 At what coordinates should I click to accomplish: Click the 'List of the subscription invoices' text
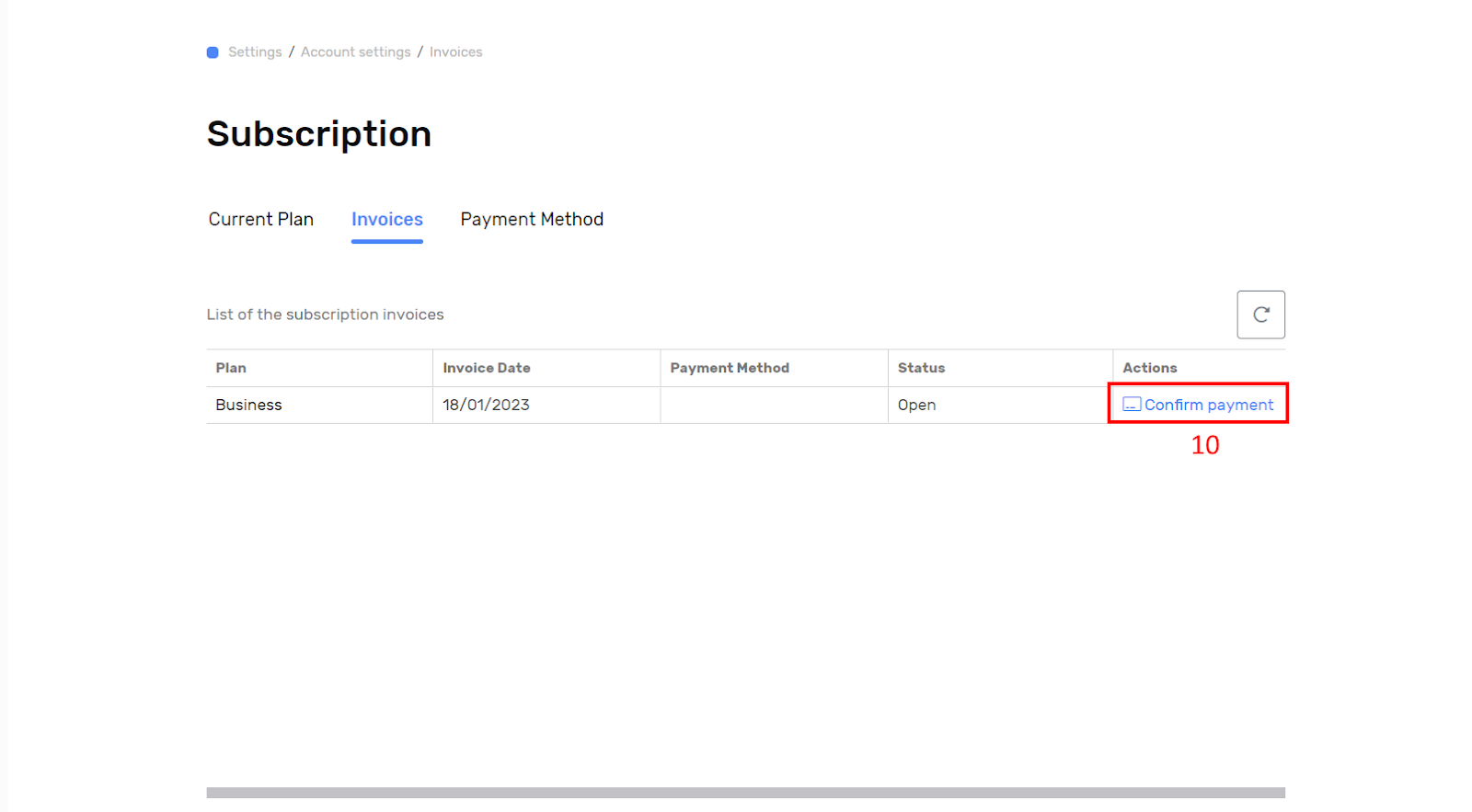coord(325,315)
